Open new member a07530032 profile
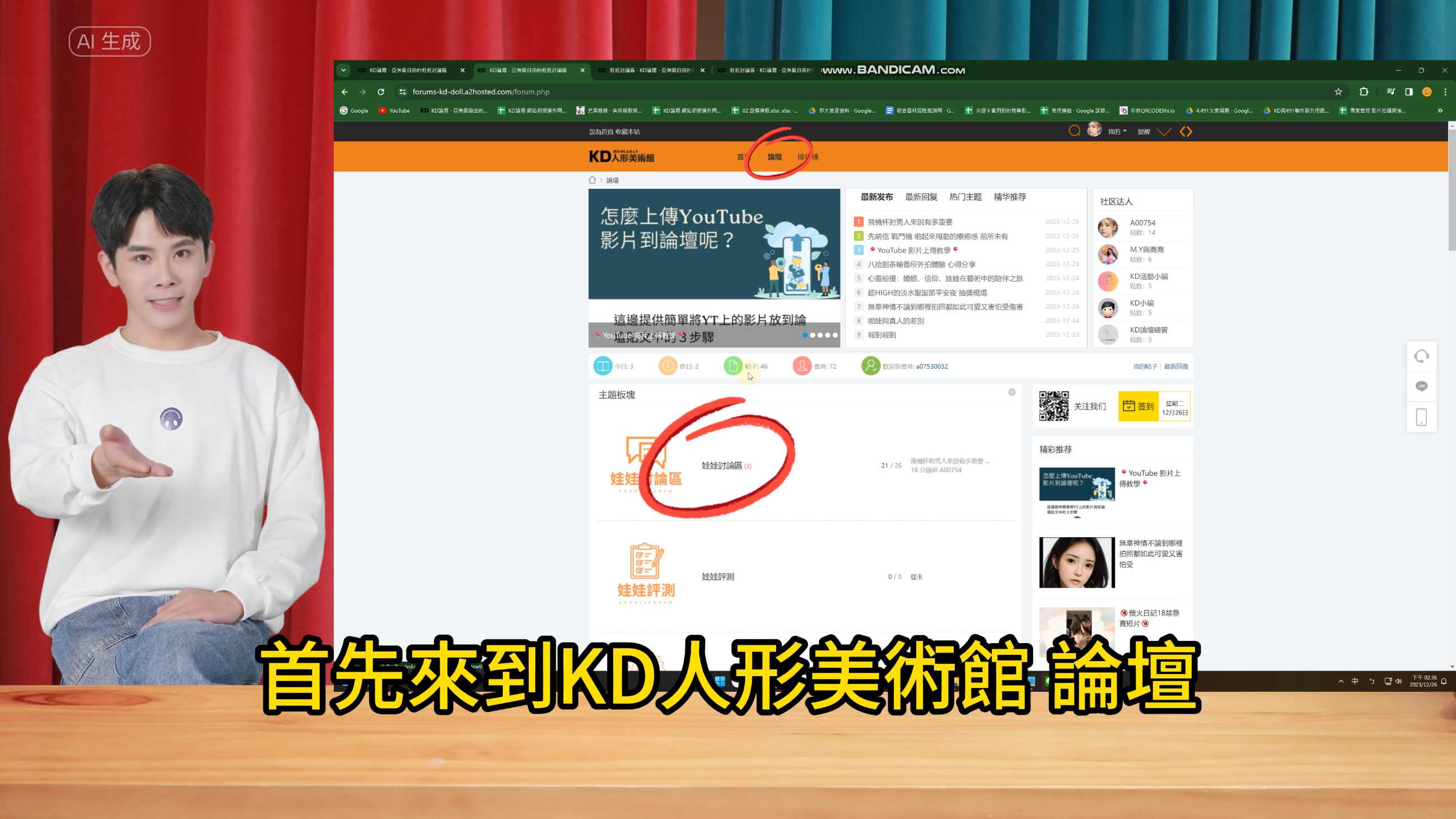This screenshot has width=1456, height=819. tap(932, 366)
